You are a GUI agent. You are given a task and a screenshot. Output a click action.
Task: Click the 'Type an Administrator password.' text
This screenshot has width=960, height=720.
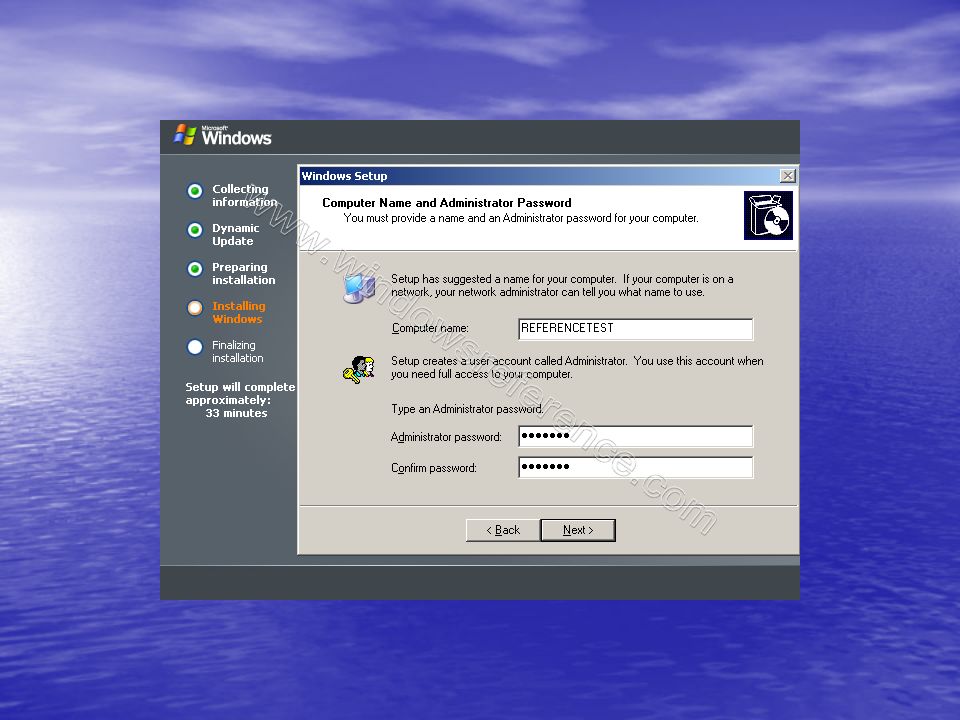[x=467, y=409]
